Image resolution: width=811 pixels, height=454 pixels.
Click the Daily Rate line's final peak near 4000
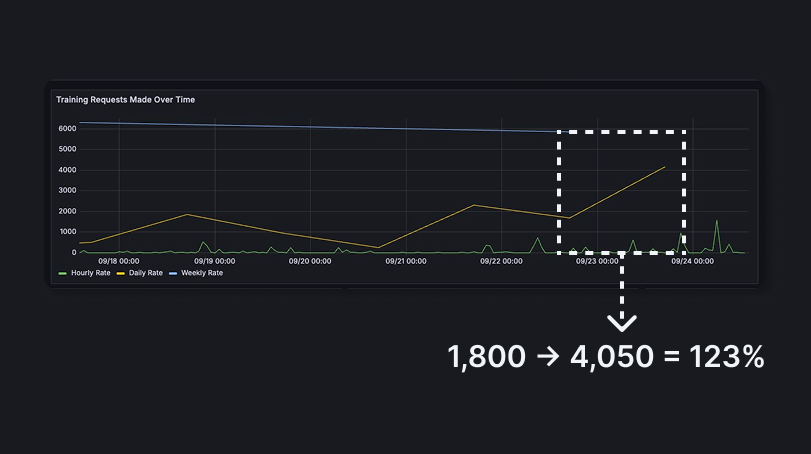[x=665, y=167]
